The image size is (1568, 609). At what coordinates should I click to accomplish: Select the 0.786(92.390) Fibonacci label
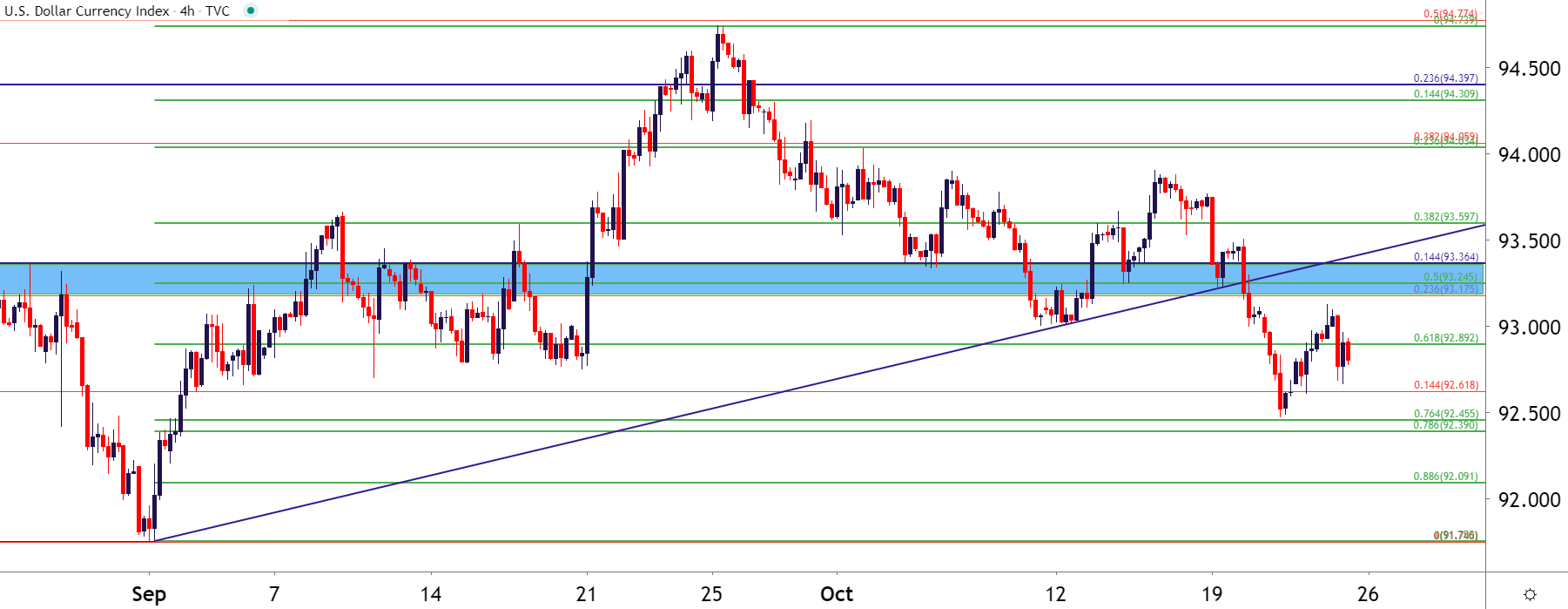tap(1446, 425)
